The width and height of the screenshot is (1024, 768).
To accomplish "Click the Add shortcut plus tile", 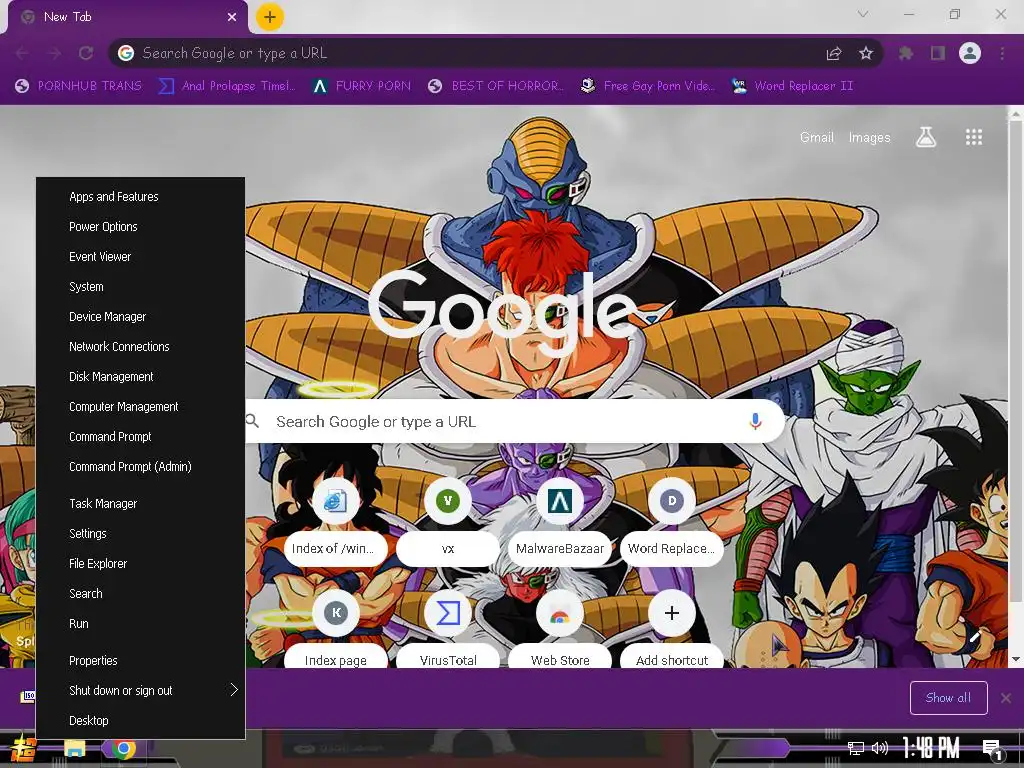I will 671,630.
